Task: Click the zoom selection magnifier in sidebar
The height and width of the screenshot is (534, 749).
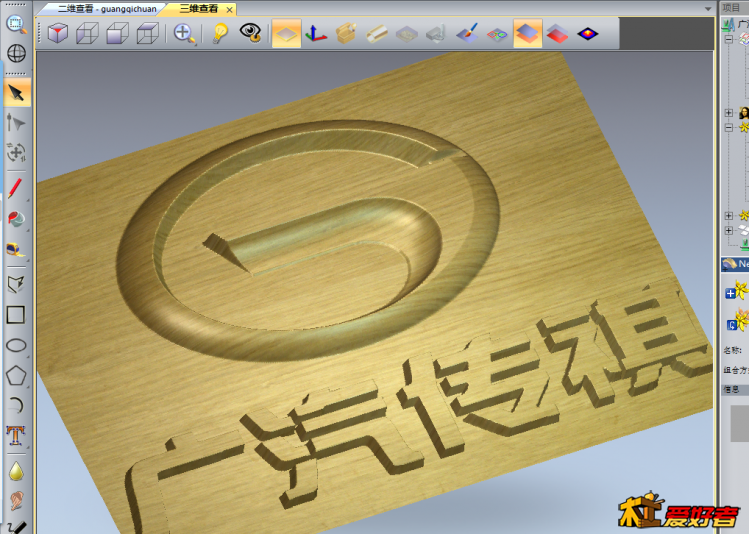Action: [16, 24]
